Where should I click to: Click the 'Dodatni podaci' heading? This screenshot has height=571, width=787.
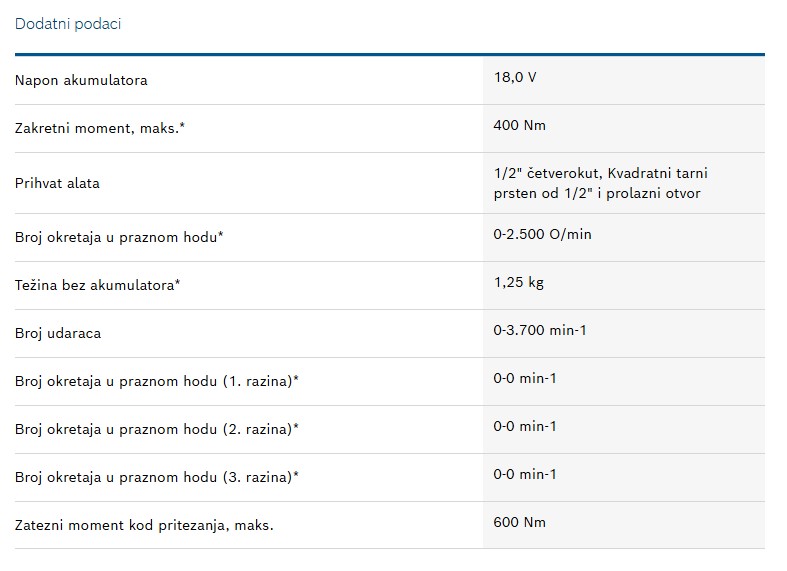coord(68,24)
